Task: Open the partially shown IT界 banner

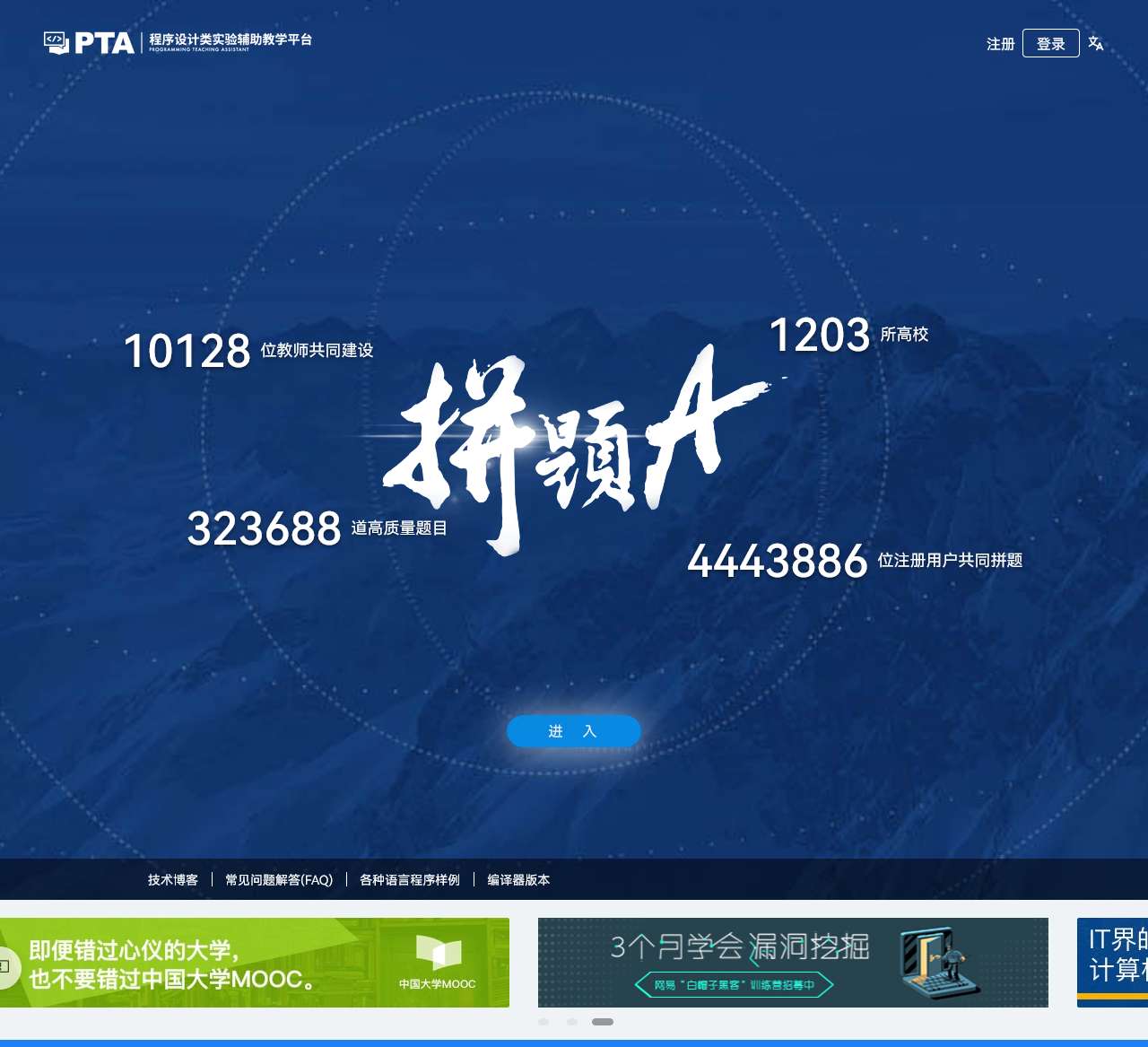Action: (x=1112, y=963)
